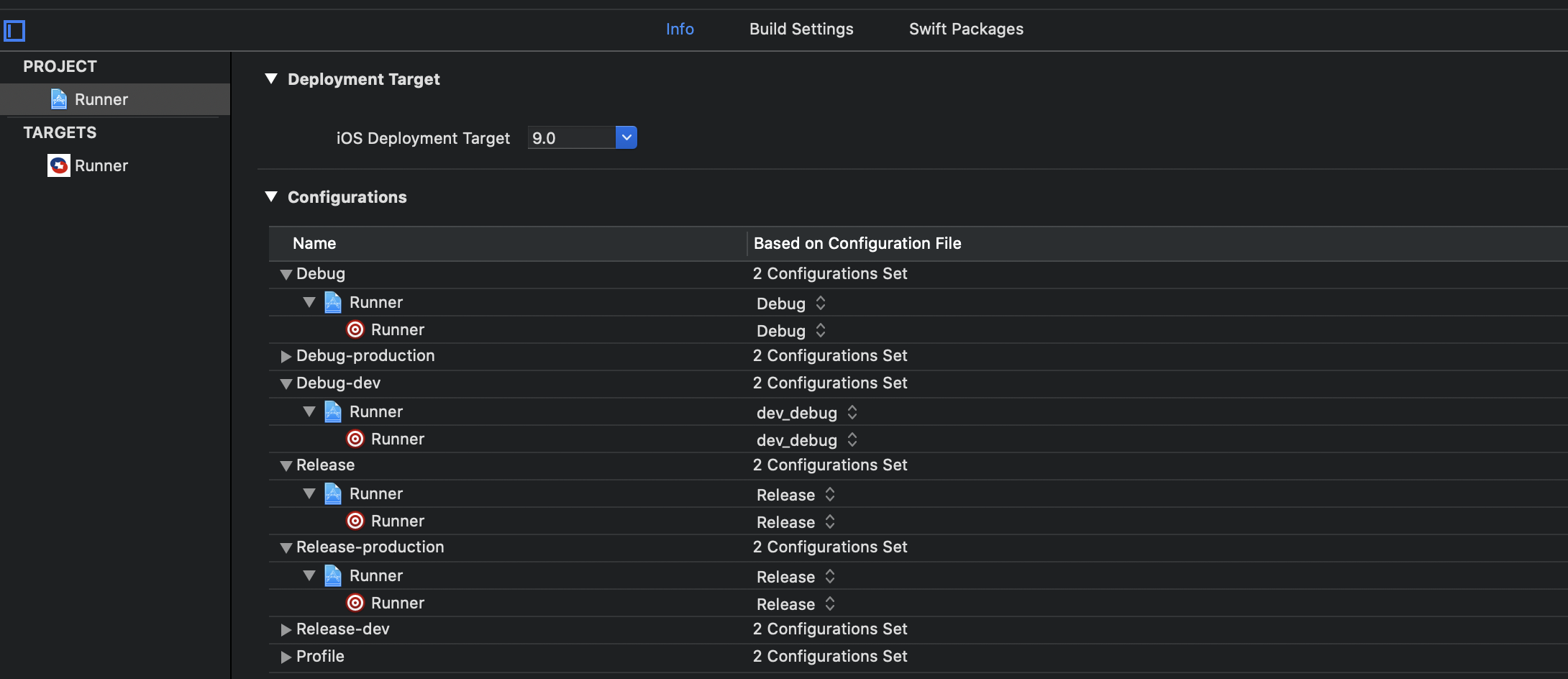Viewport: 1568px width, 679px height.
Task: Expand the Release-dev configuration row
Action: click(x=286, y=629)
